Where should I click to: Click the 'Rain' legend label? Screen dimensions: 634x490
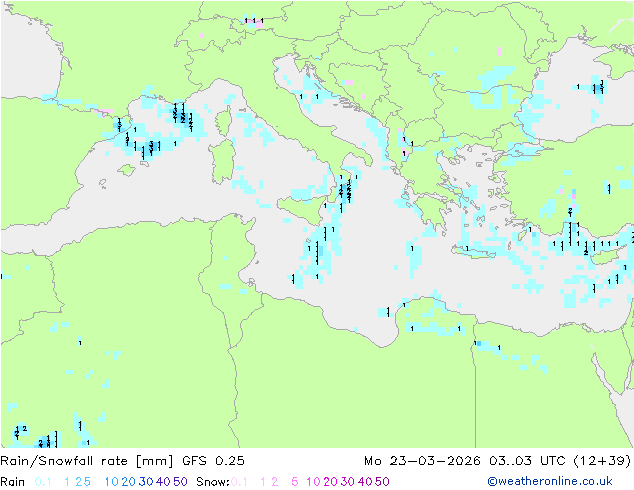pos(13,482)
